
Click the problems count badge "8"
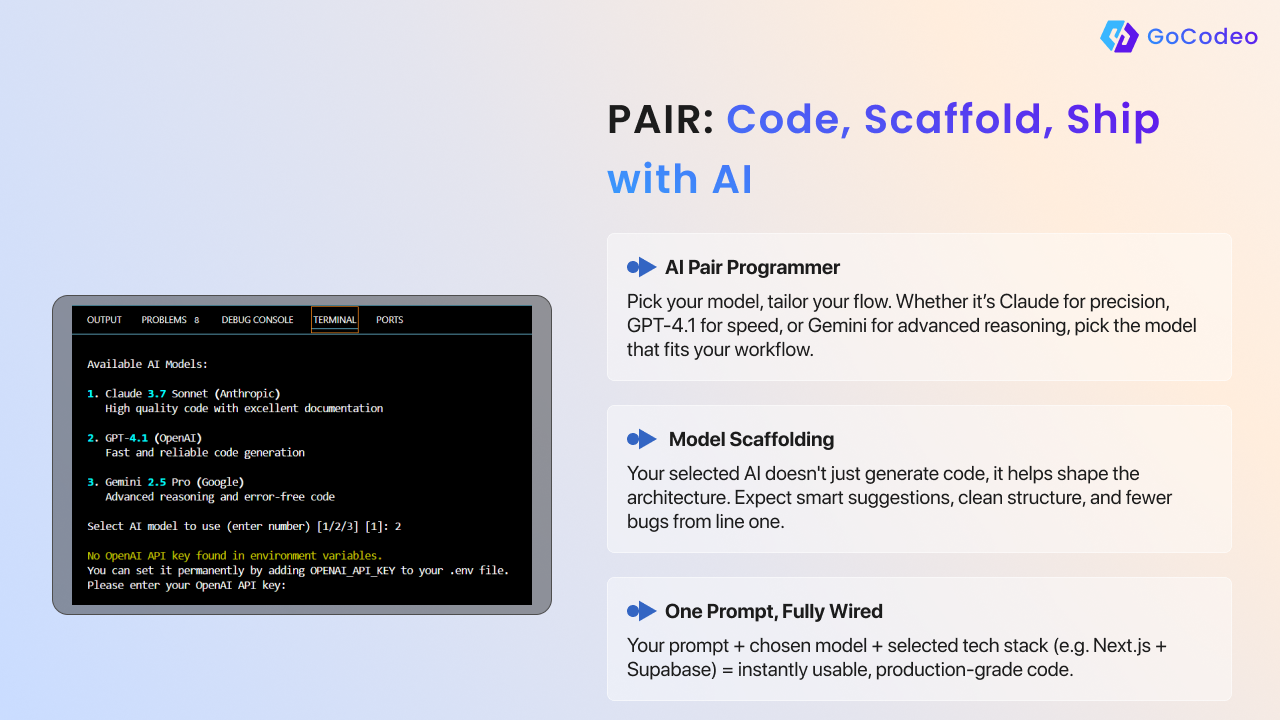[196, 320]
